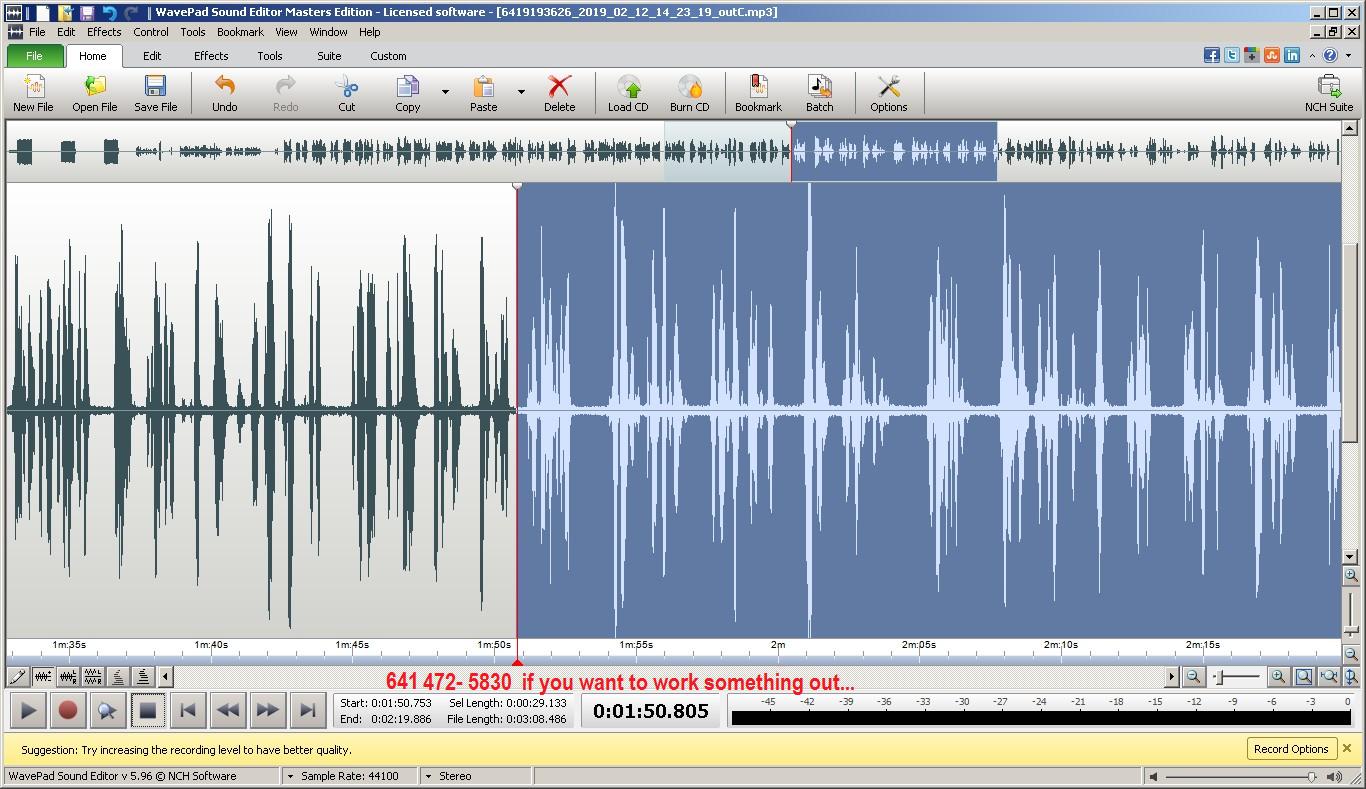
Task: Click vertical zoom-in magnifier on right edge
Action: tap(1351, 576)
